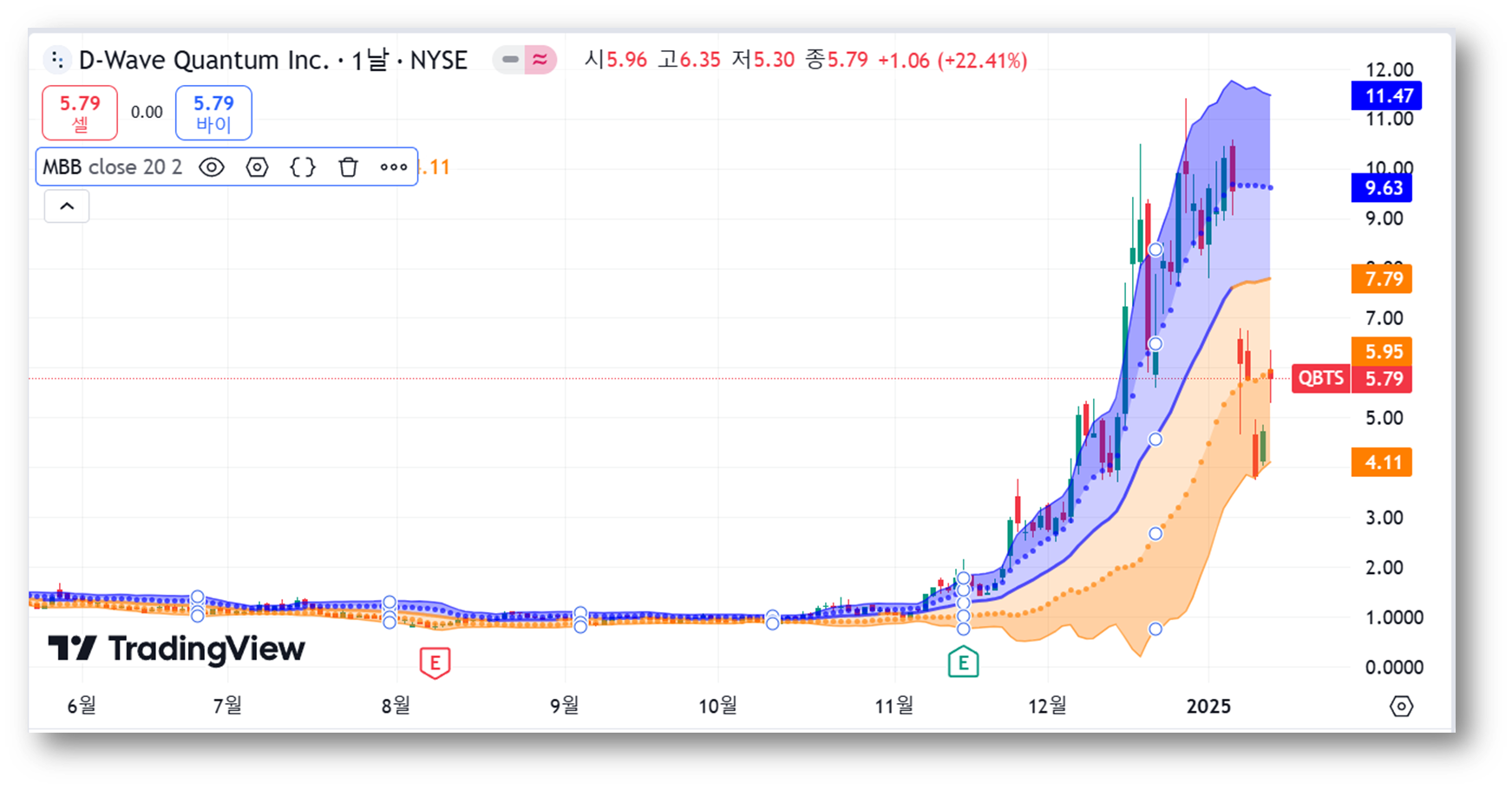The width and height of the screenshot is (1512, 789).
Task: Toggle MBB indicator visibility eye icon
Action: [212, 167]
